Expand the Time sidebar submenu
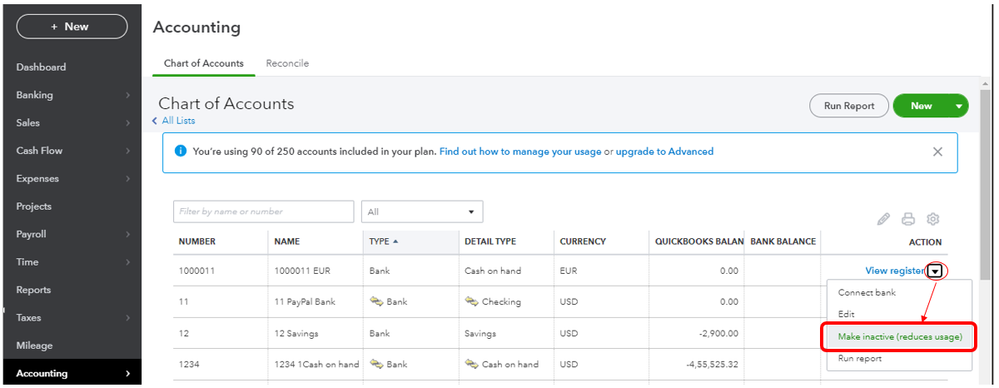This screenshot has height=388, width=999. (128, 262)
